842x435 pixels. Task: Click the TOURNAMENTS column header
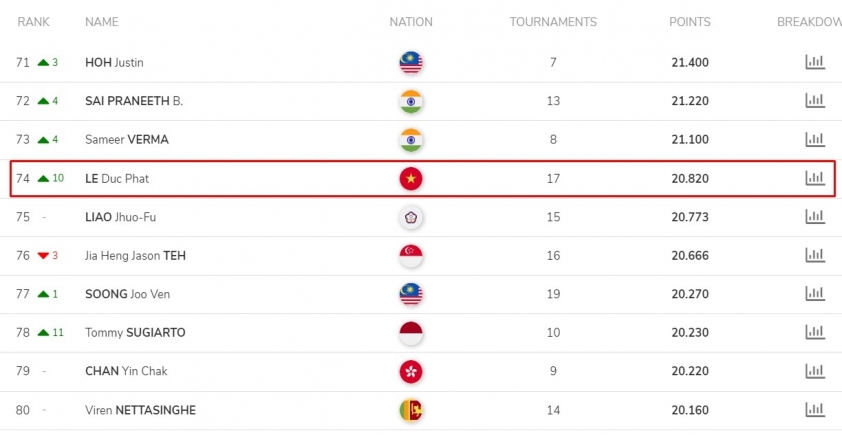pos(553,22)
